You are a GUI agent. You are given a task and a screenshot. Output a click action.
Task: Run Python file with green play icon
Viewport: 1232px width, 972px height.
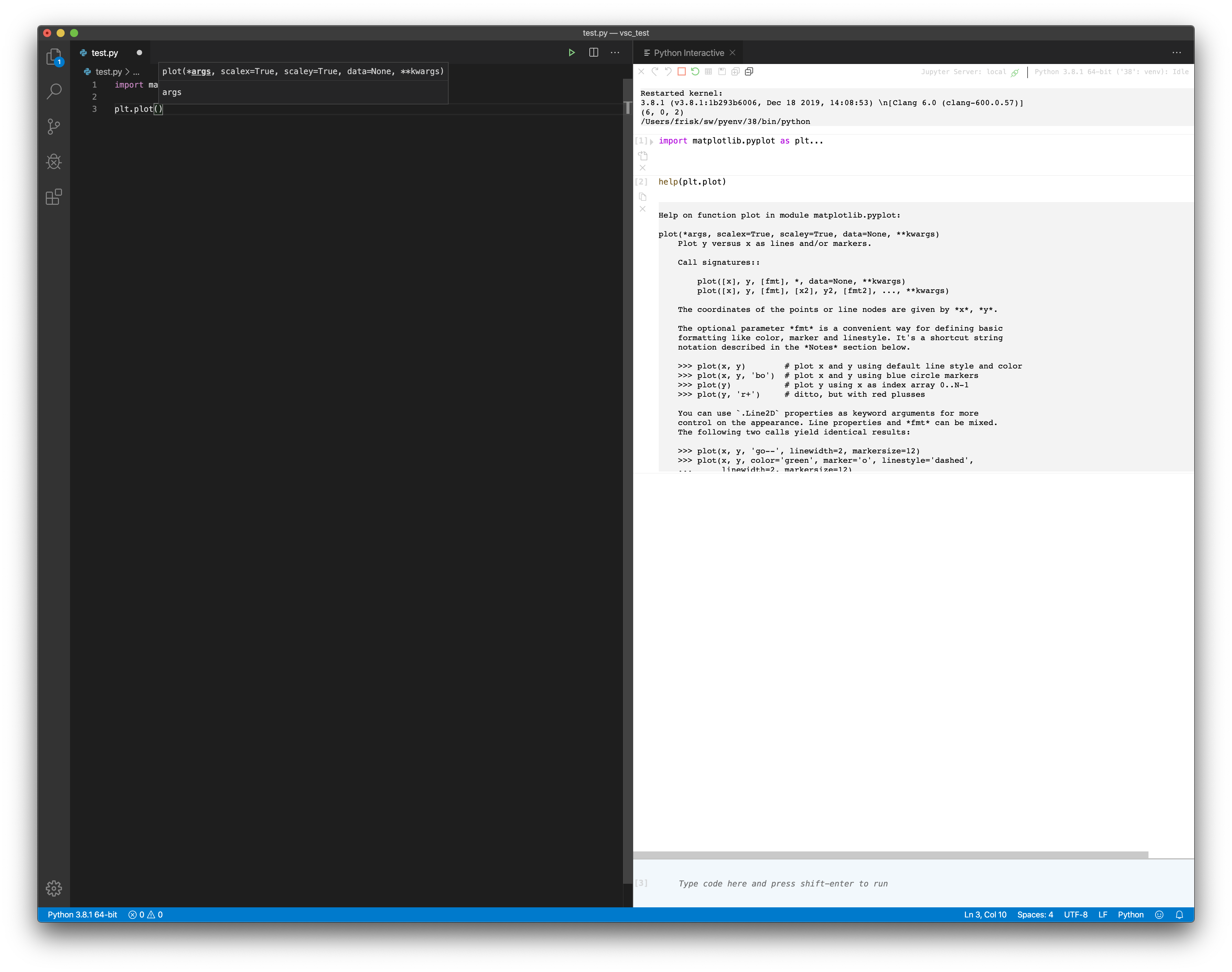pos(571,52)
